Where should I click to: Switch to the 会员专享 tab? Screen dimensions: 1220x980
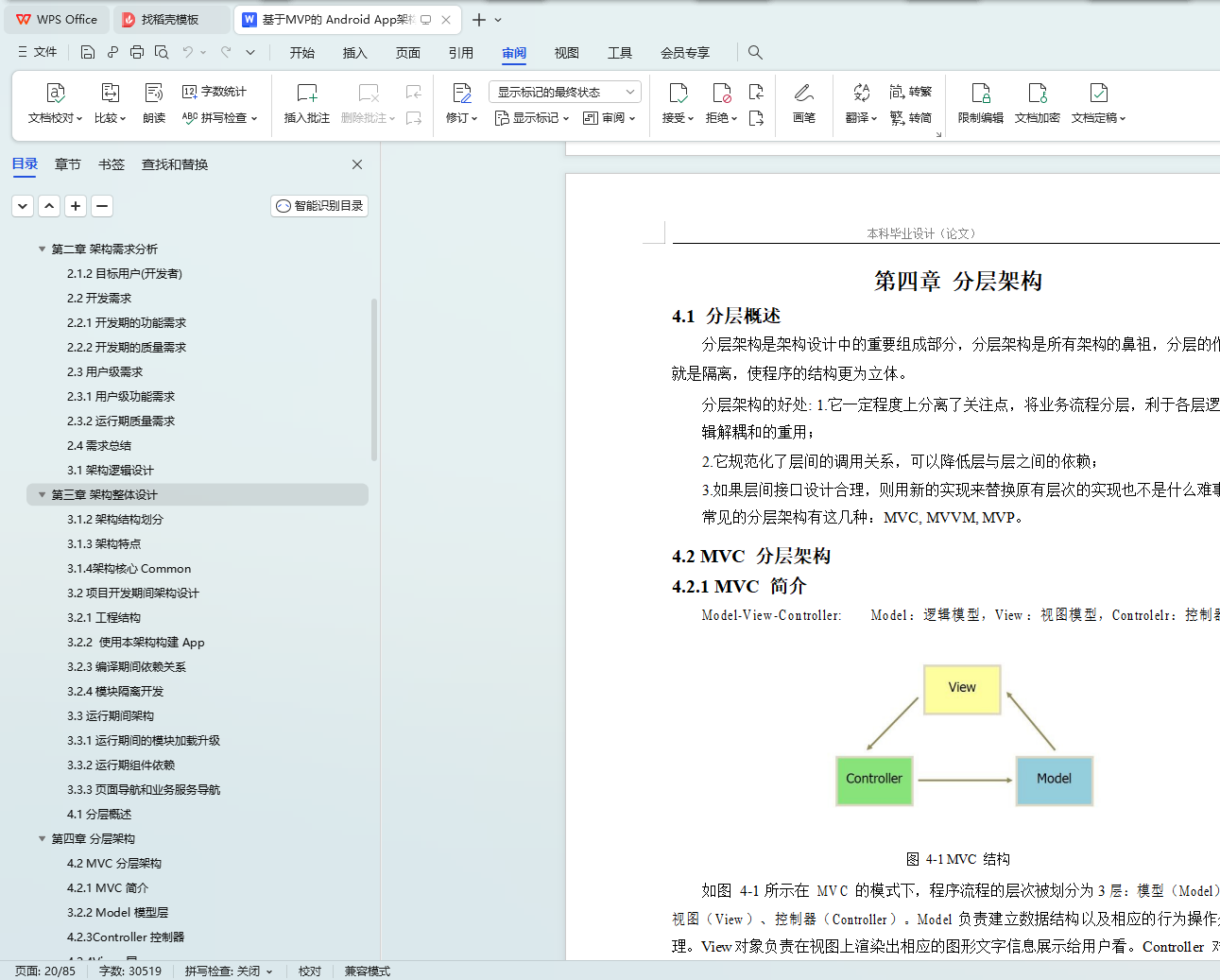click(685, 53)
